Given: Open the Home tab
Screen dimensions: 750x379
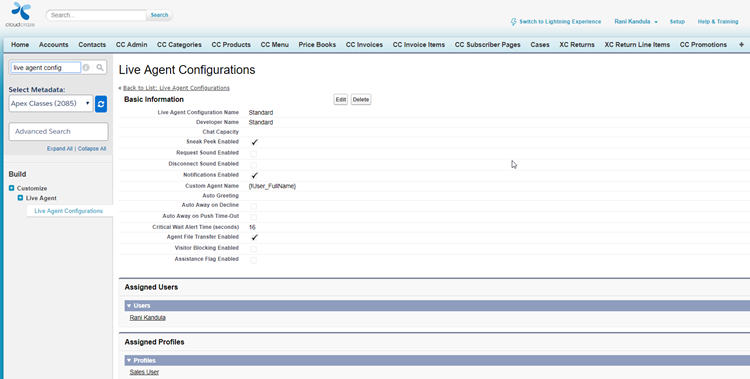Looking at the screenshot, I should [x=20, y=45].
